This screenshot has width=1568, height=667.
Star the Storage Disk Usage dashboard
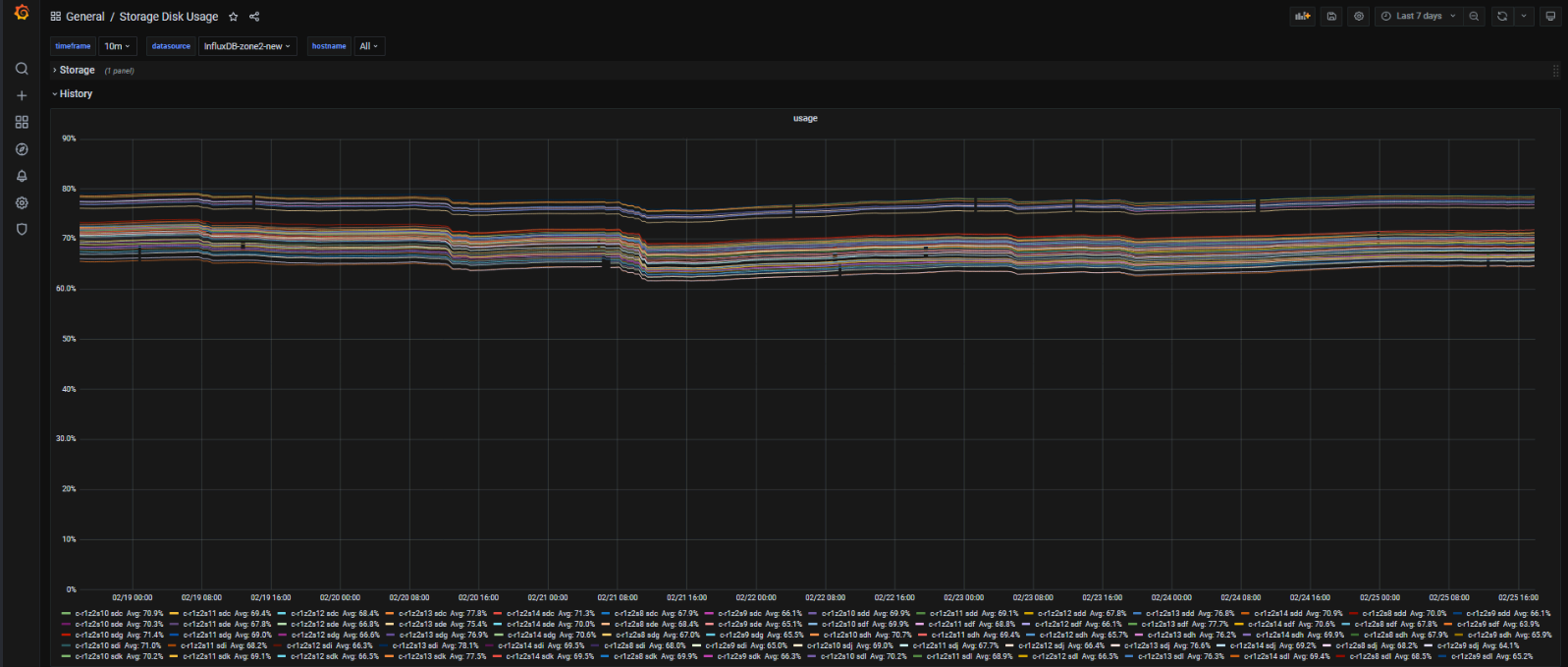(233, 17)
